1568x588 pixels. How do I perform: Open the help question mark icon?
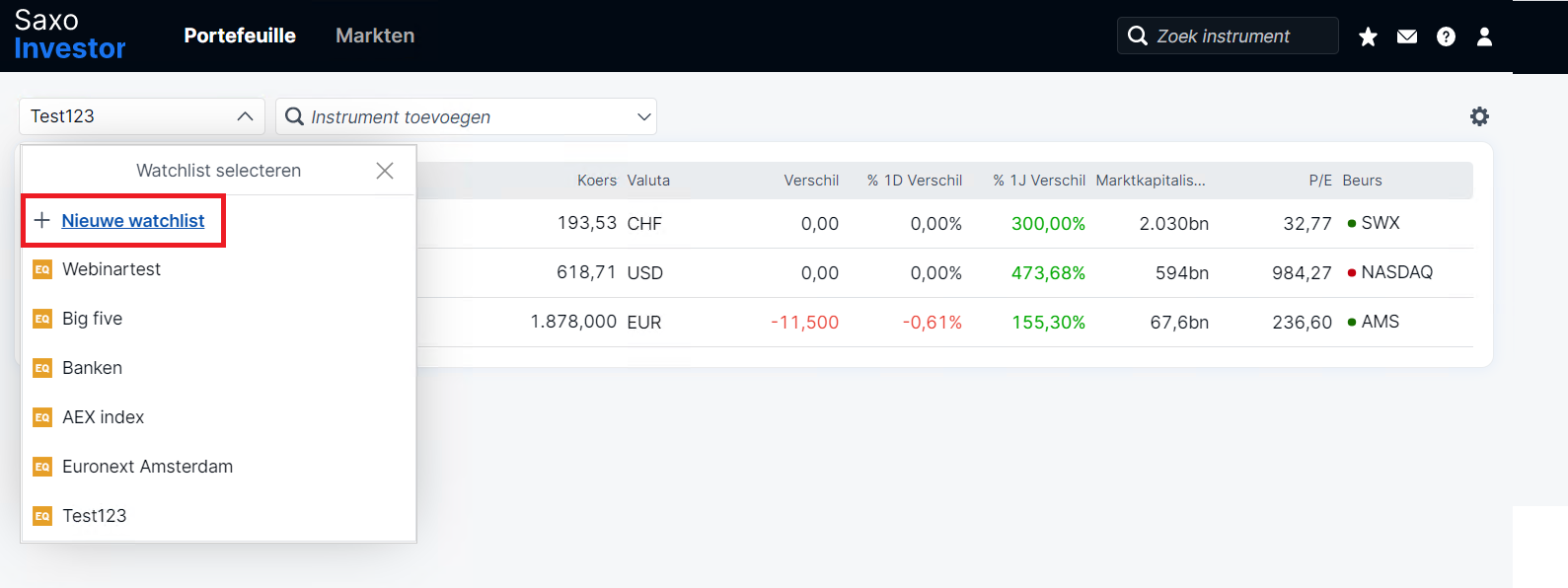[1446, 37]
